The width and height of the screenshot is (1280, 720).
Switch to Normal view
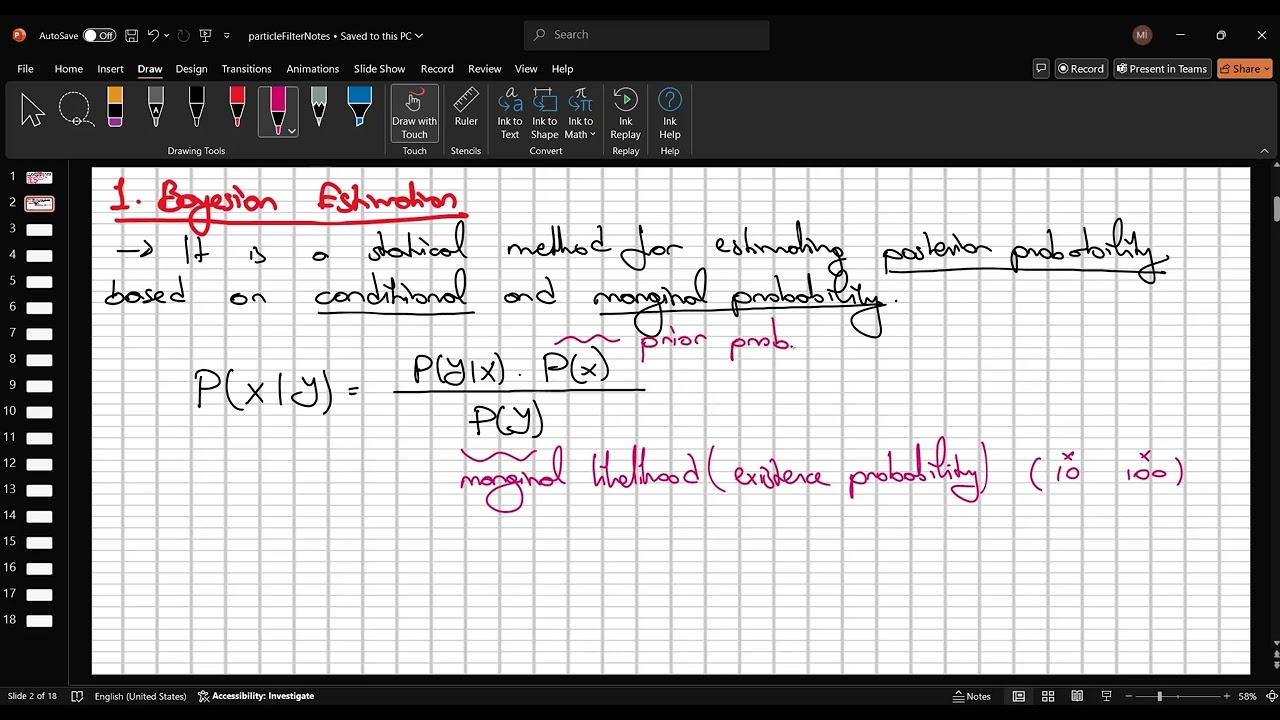(1018, 696)
